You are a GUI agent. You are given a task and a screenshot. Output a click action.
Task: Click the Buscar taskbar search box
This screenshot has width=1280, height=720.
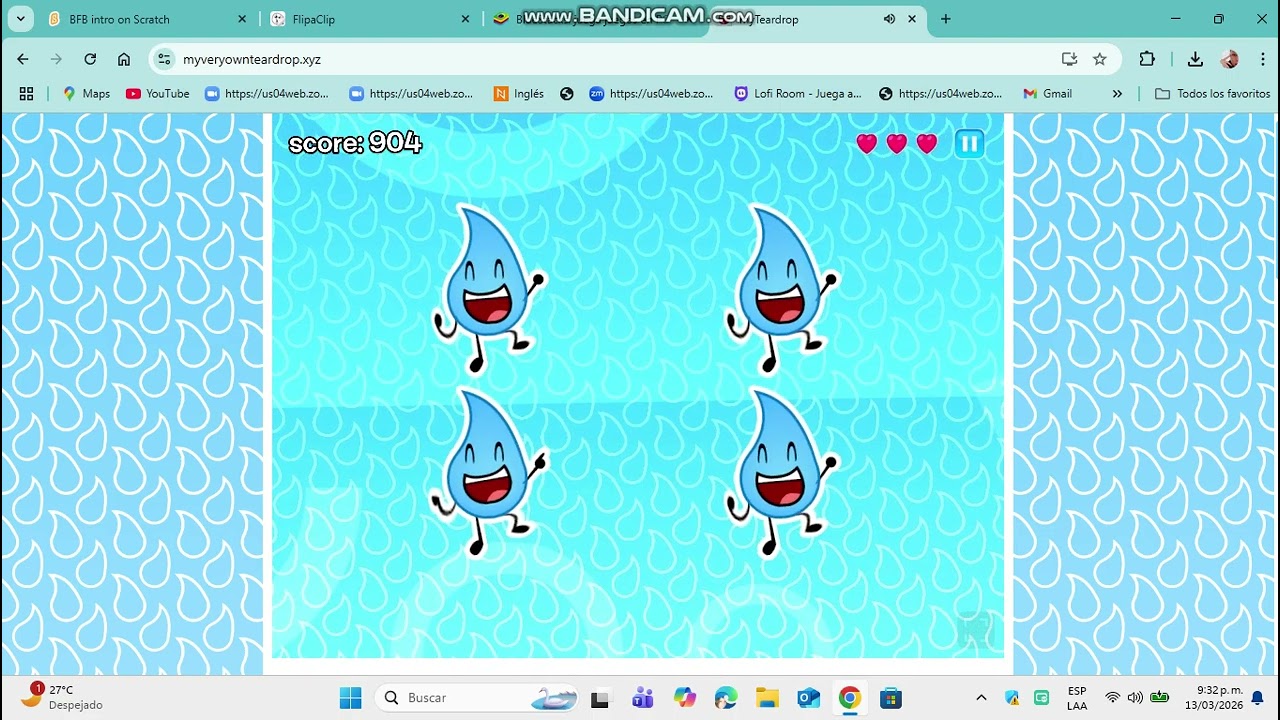pos(479,698)
